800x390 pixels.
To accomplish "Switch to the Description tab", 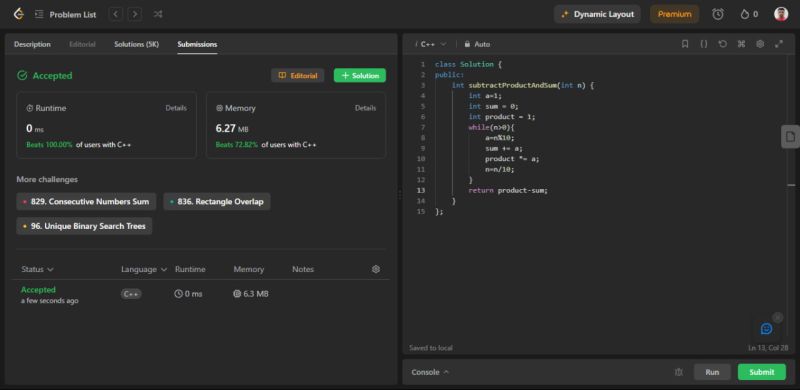I will coord(32,44).
